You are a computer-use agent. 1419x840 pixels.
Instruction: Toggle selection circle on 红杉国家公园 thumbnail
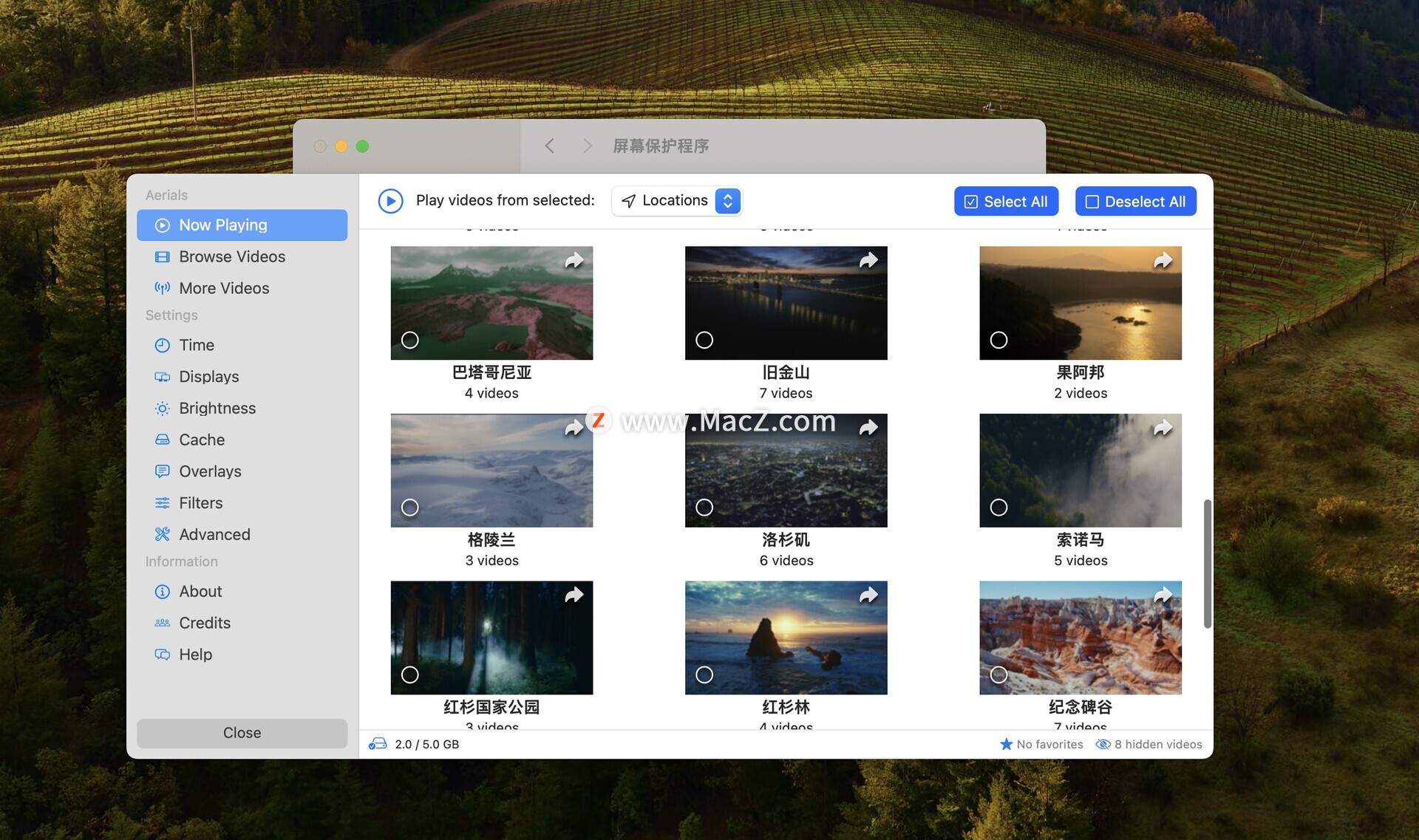[409, 675]
